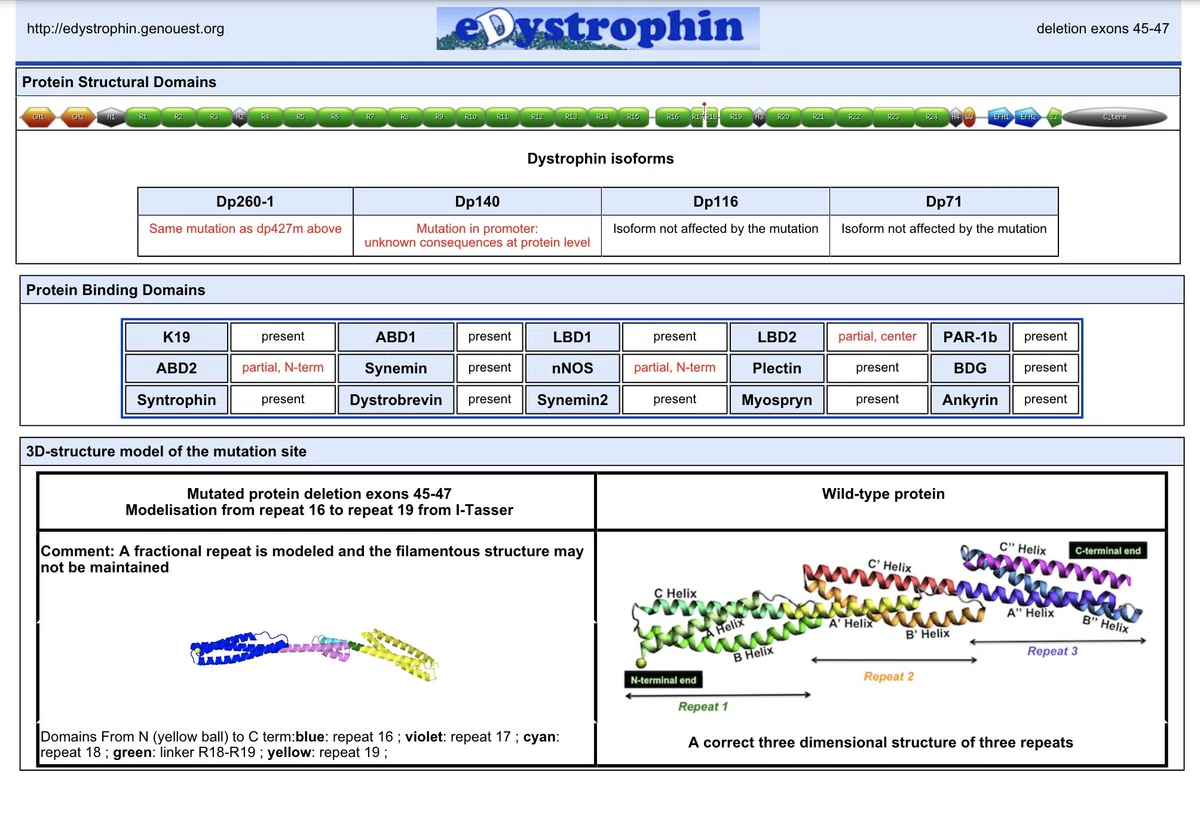Click the R23 repeat domain

(893, 117)
